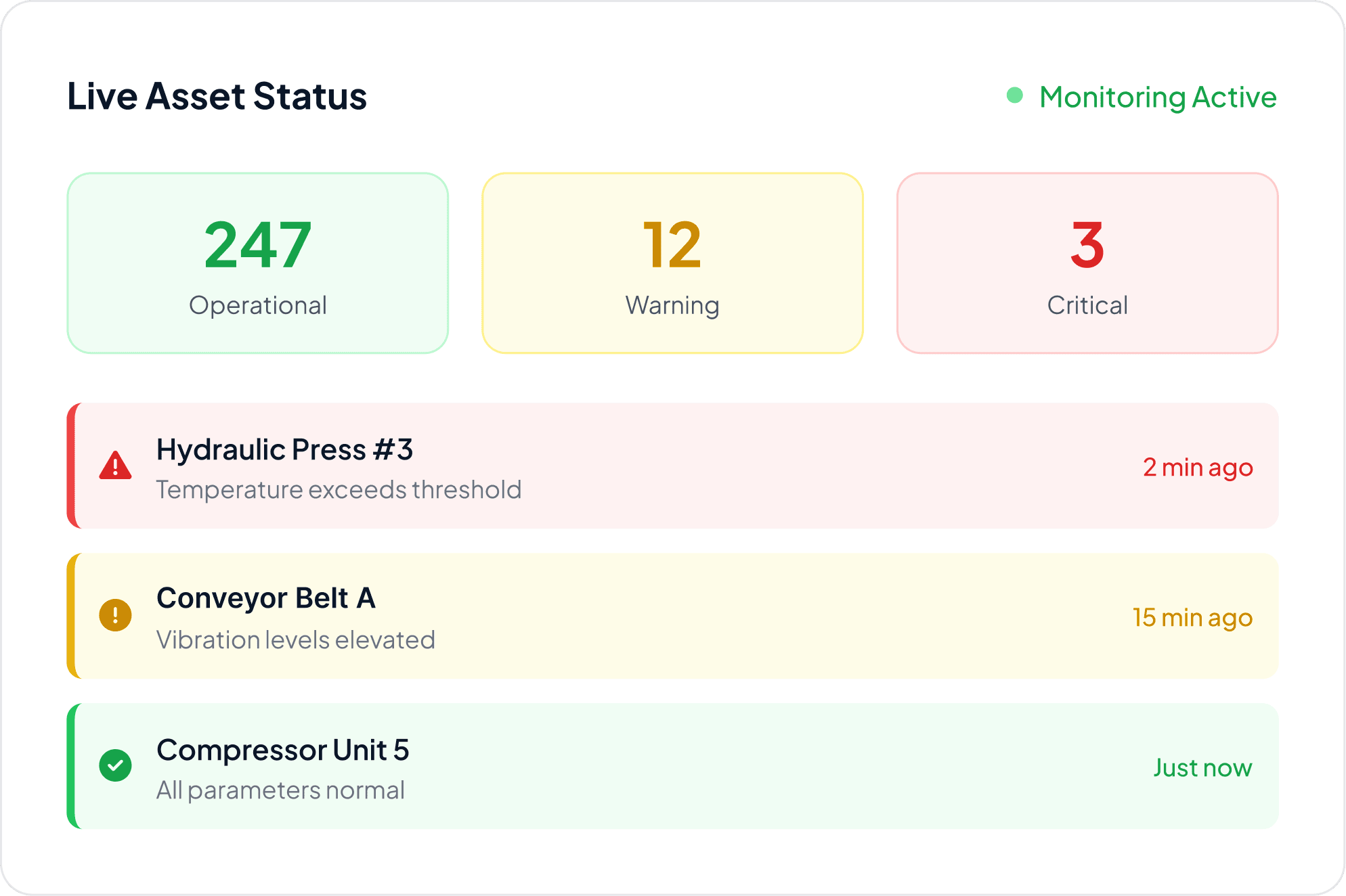
Task: Click the yellow exclamation icon beside Conveyor Belt A
Action: [116, 617]
